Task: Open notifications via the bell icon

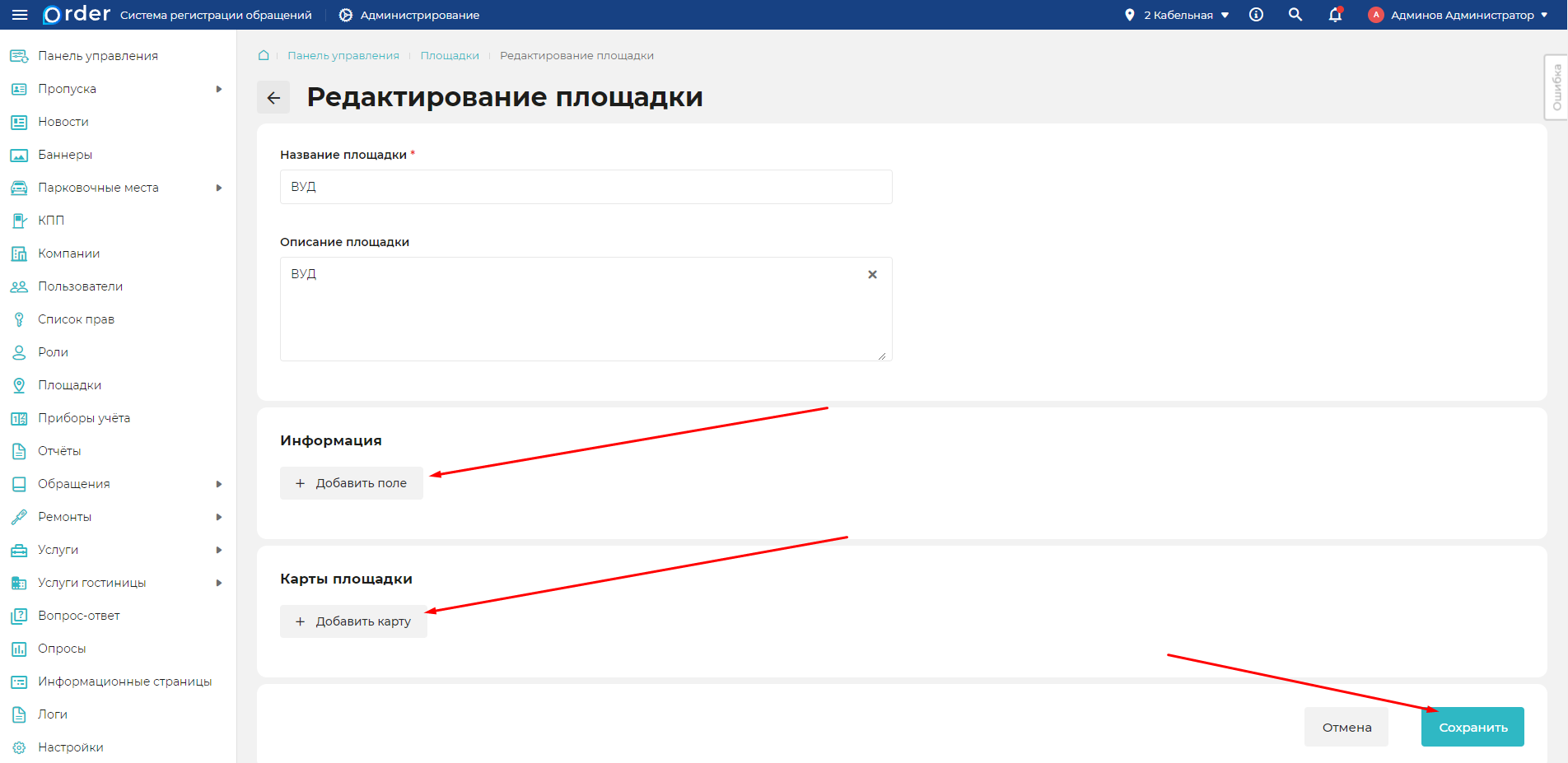Action: 1334,15
